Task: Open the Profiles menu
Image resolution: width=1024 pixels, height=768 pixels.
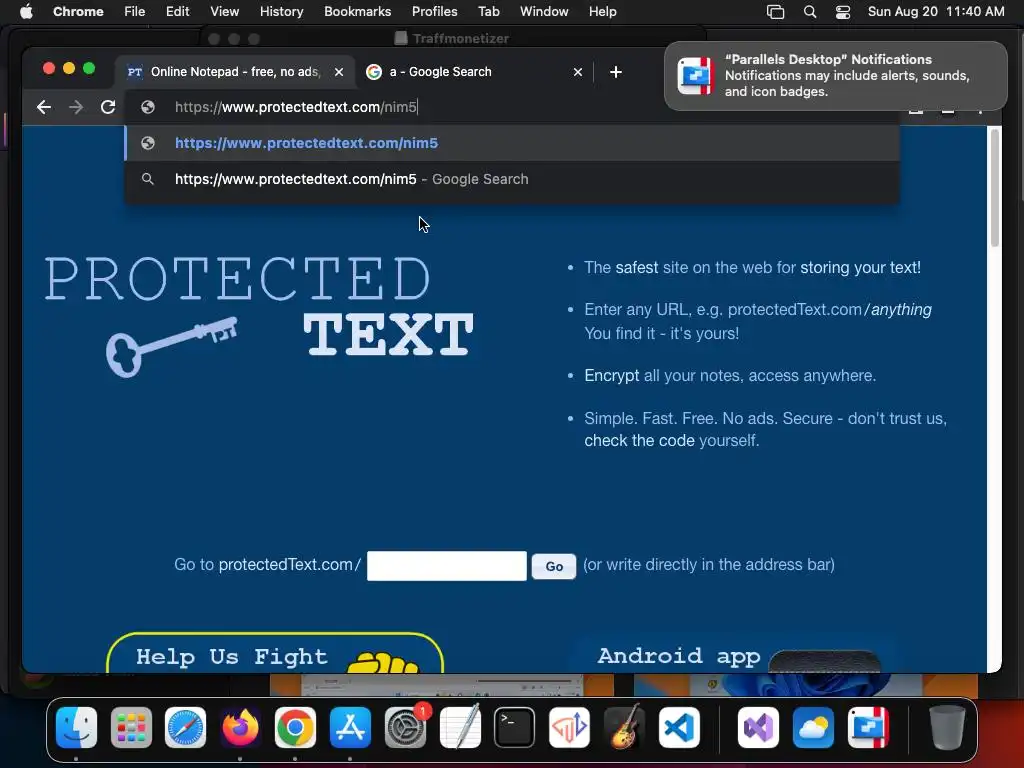Action: pos(434,12)
